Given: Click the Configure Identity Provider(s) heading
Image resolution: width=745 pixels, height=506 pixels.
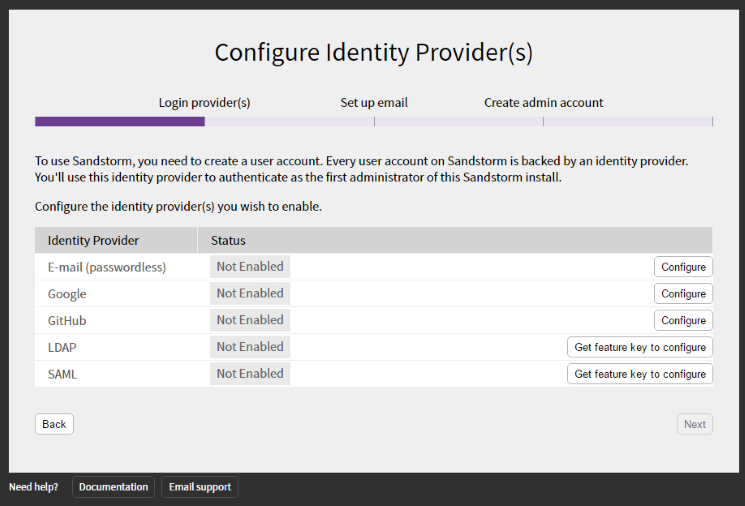Looking at the screenshot, I should tap(373, 52).
